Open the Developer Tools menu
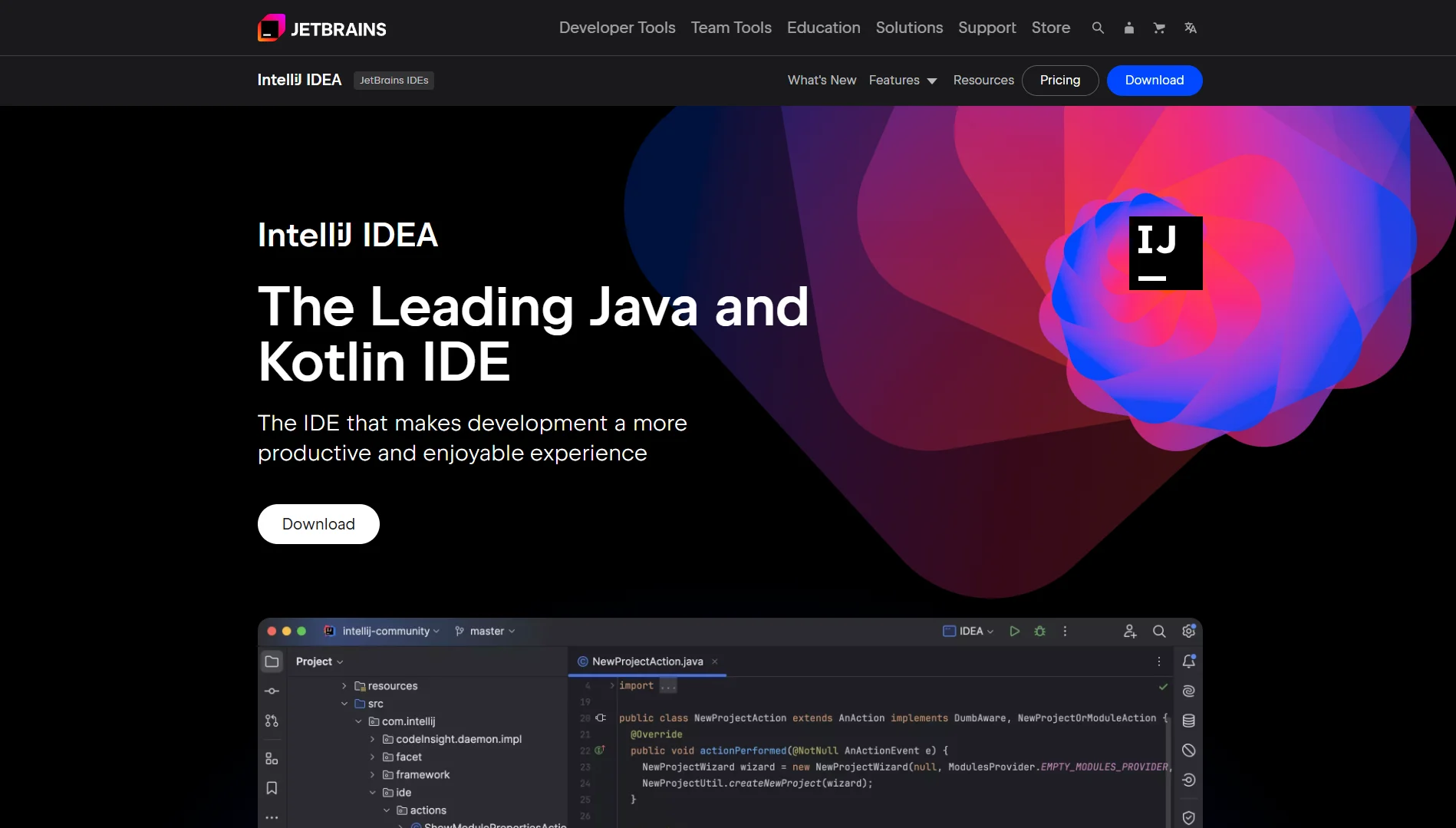The width and height of the screenshot is (1456, 828). click(x=617, y=28)
